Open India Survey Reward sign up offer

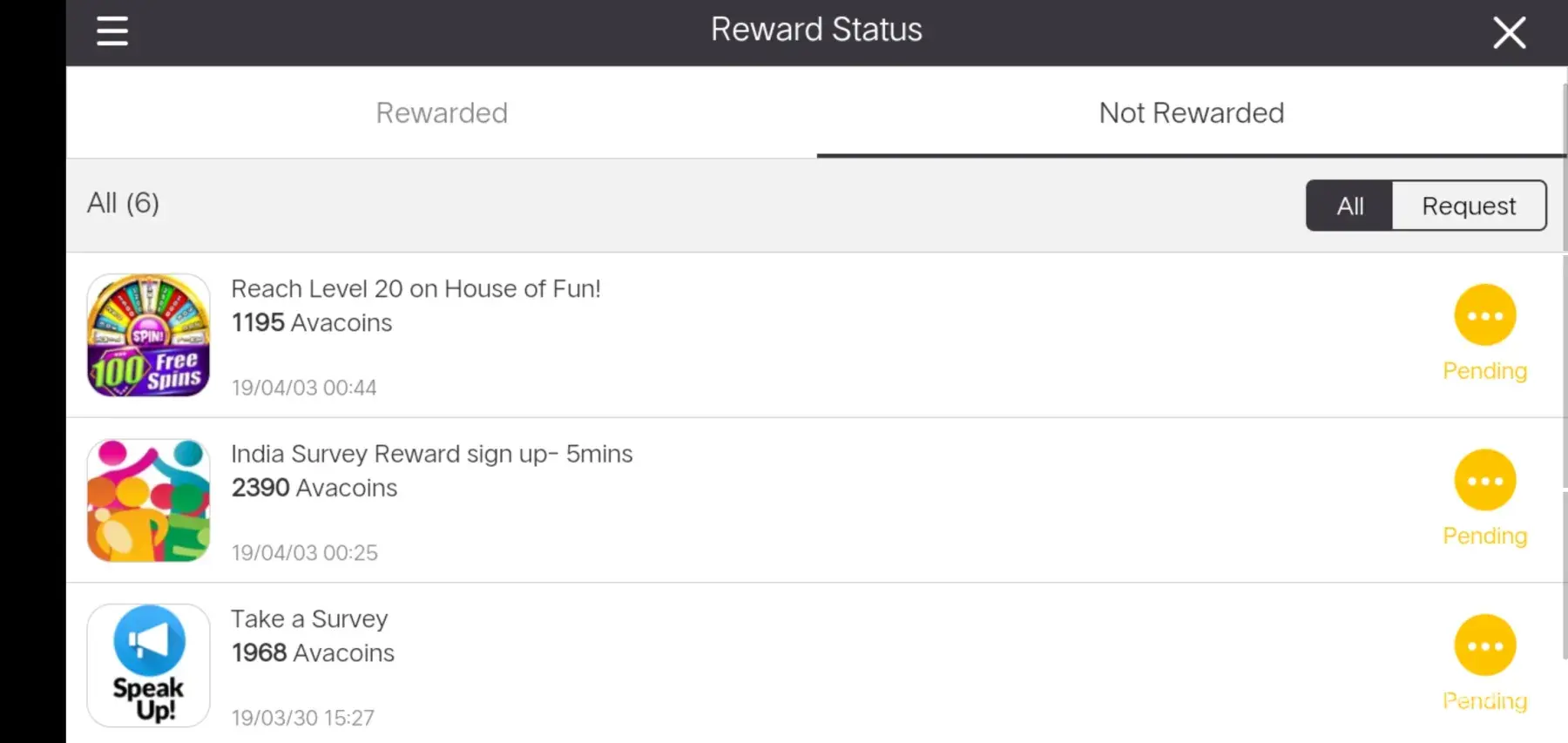431,455
